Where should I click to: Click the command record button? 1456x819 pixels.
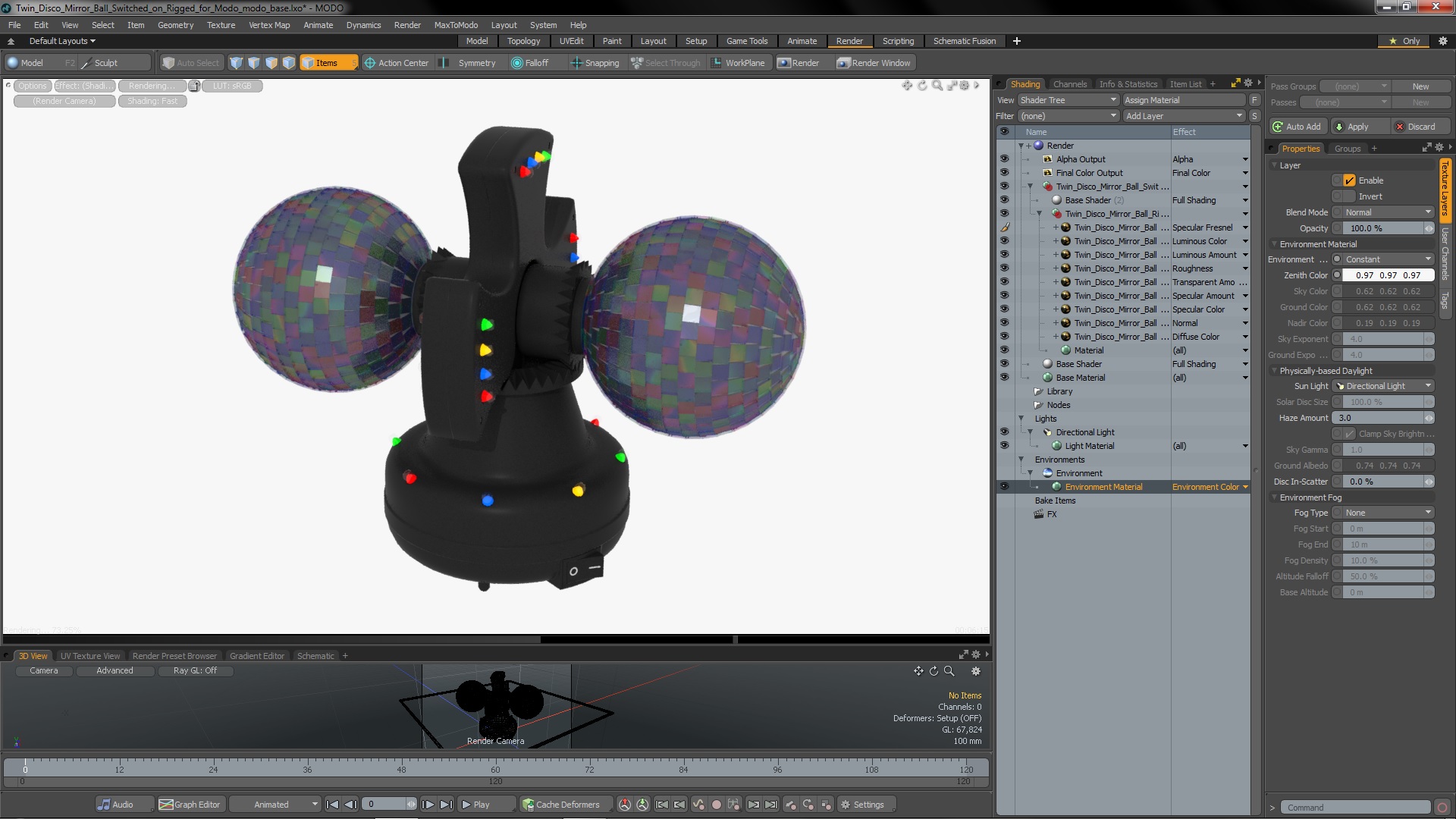click(x=1442, y=808)
